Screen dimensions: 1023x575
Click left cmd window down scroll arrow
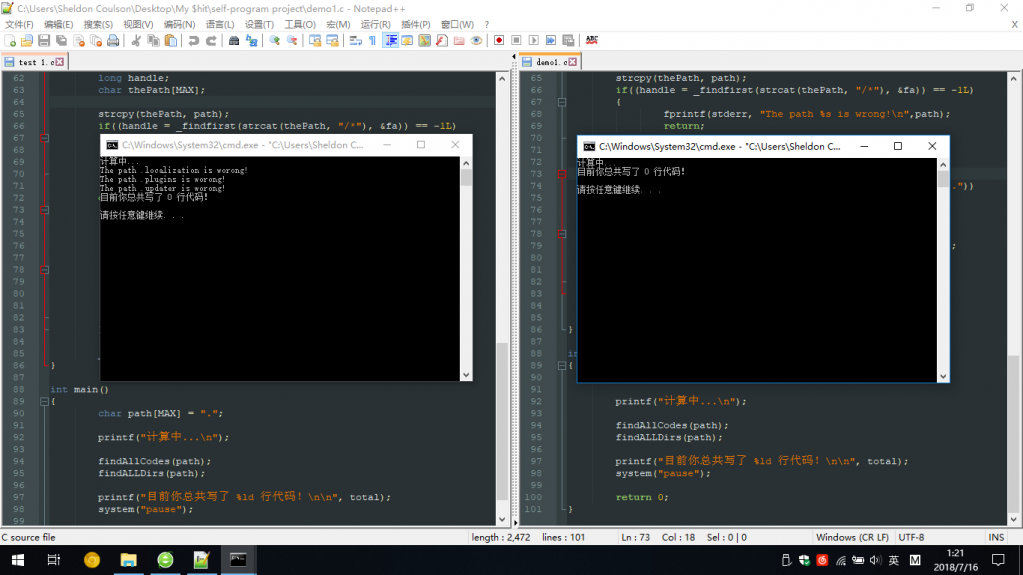(x=466, y=375)
